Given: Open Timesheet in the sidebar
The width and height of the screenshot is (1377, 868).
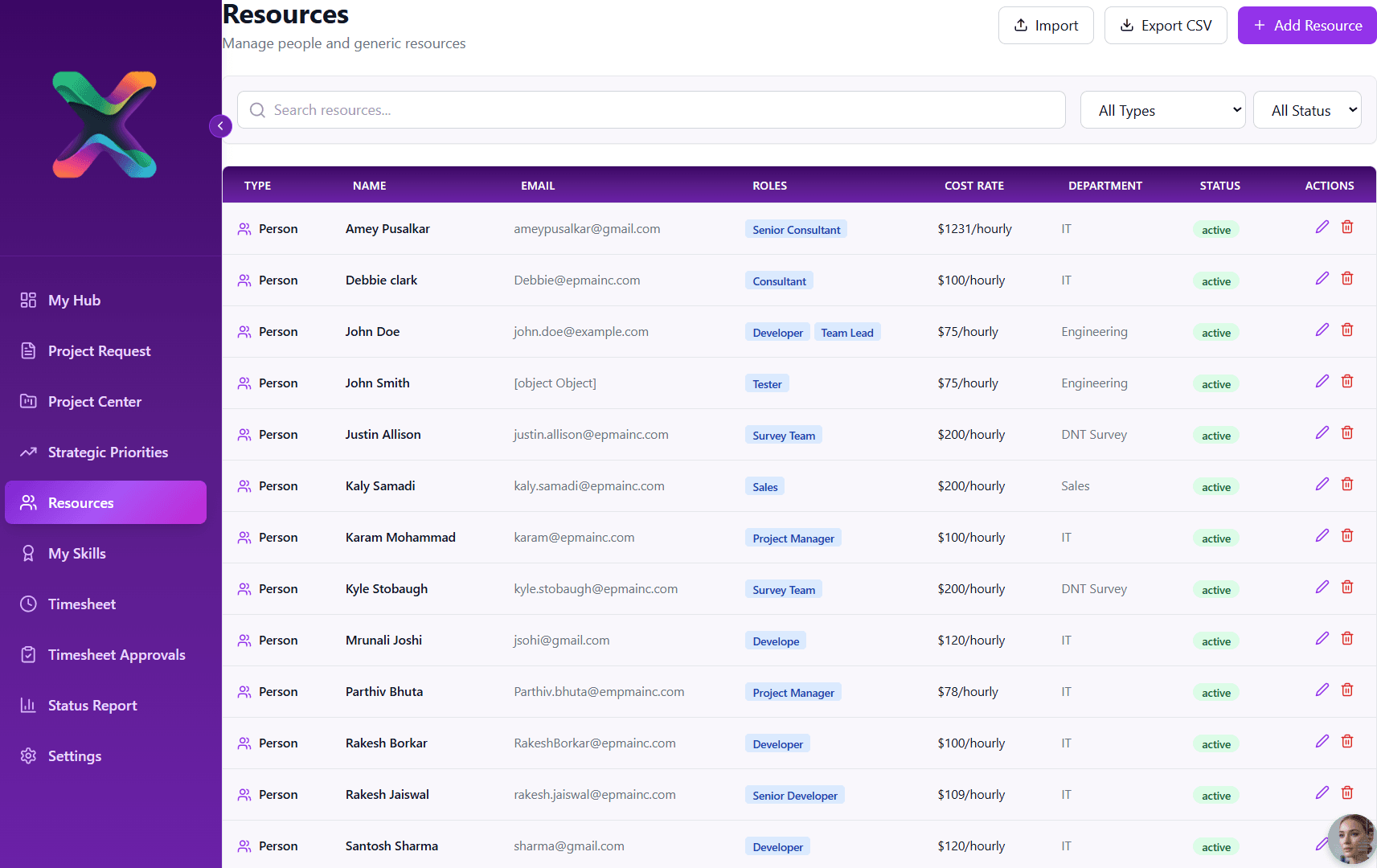Looking at the screenshot, I should point(105,604).
